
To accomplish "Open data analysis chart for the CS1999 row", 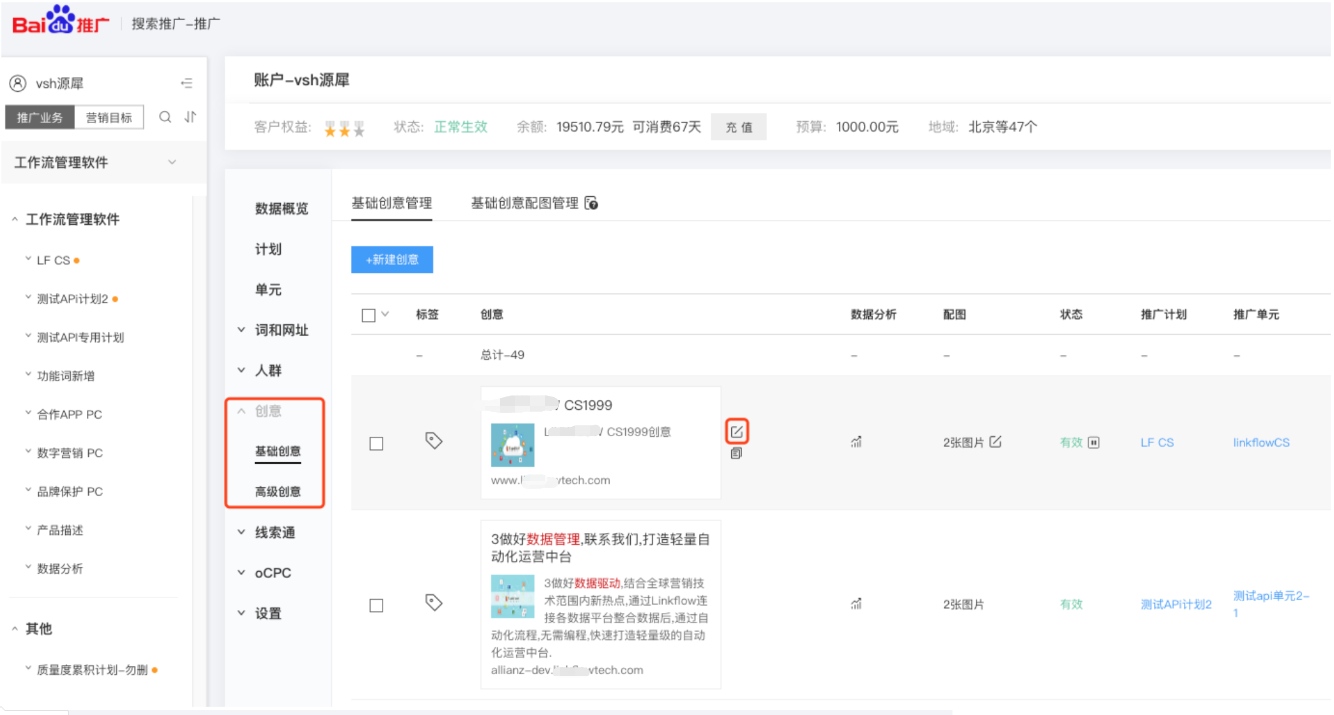I will (856, 442).
